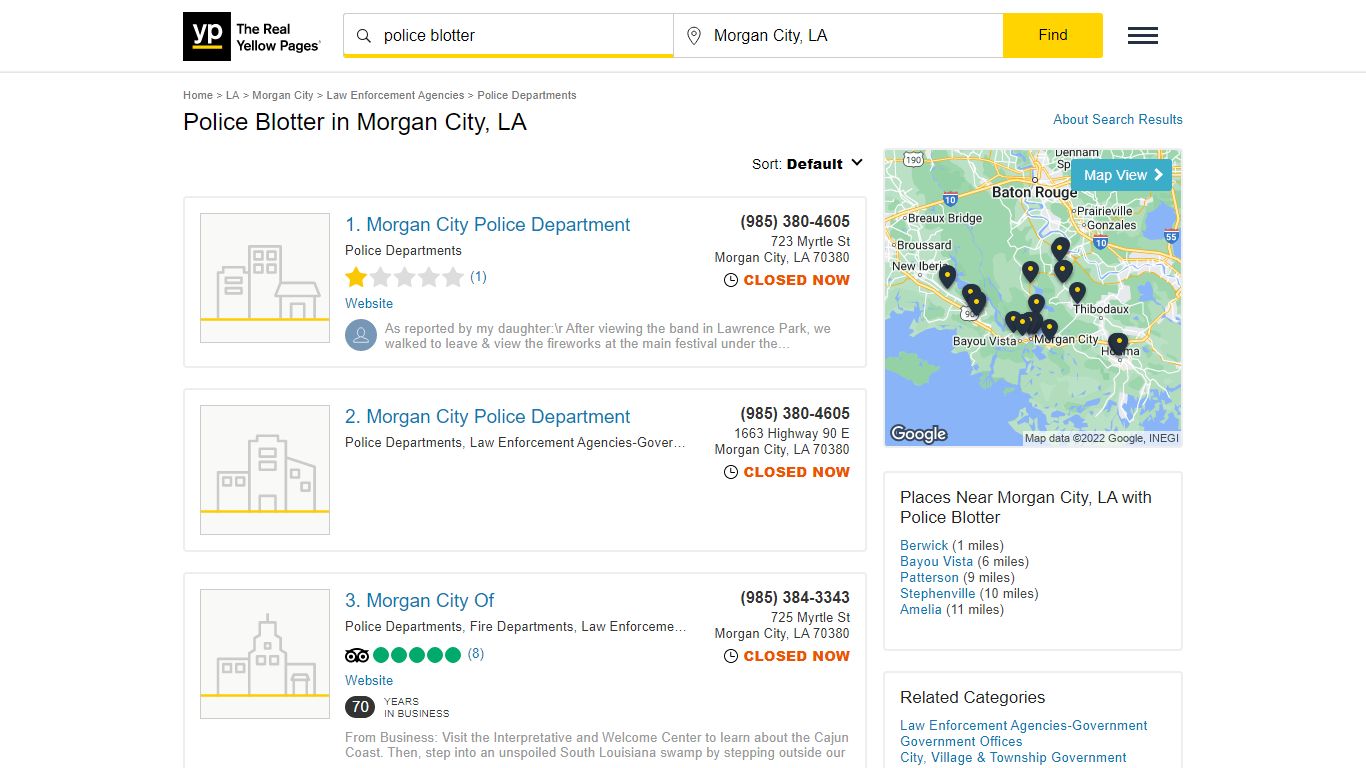Go to Morgan City breadcrumb
The image size is (1366, 768).
point(283,95)
